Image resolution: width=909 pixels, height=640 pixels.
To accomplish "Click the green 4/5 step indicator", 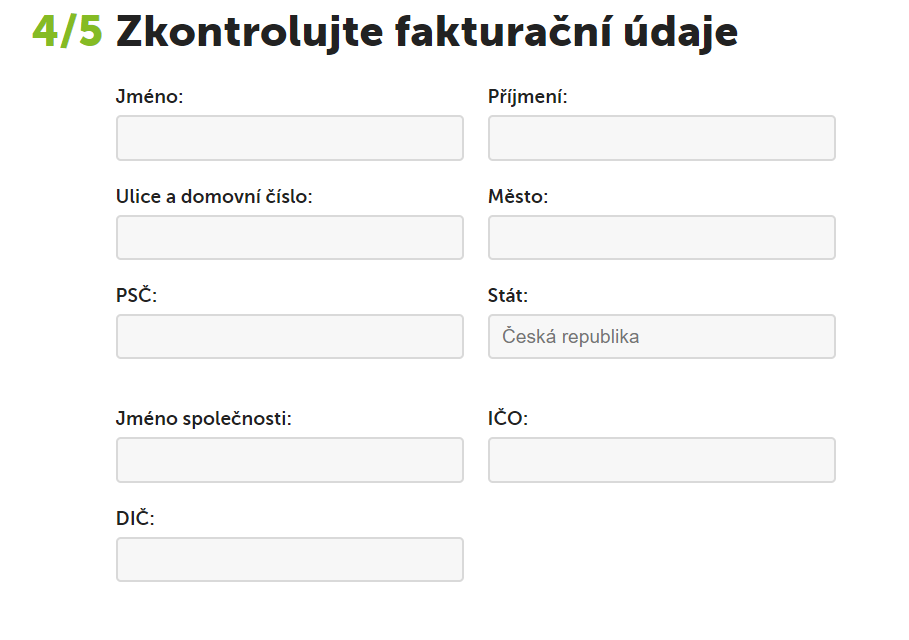I will (67, 33).
